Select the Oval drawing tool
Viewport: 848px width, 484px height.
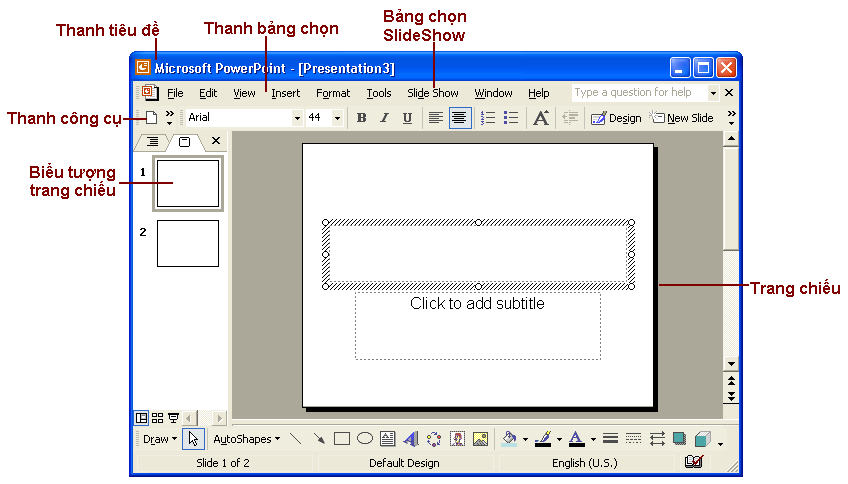pos(365,439)
